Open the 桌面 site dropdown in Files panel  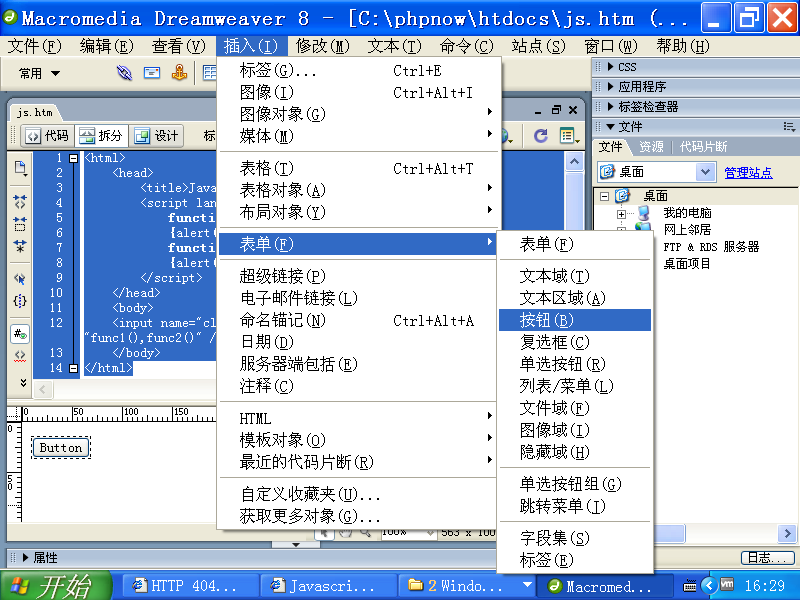(x=705, y=171)
